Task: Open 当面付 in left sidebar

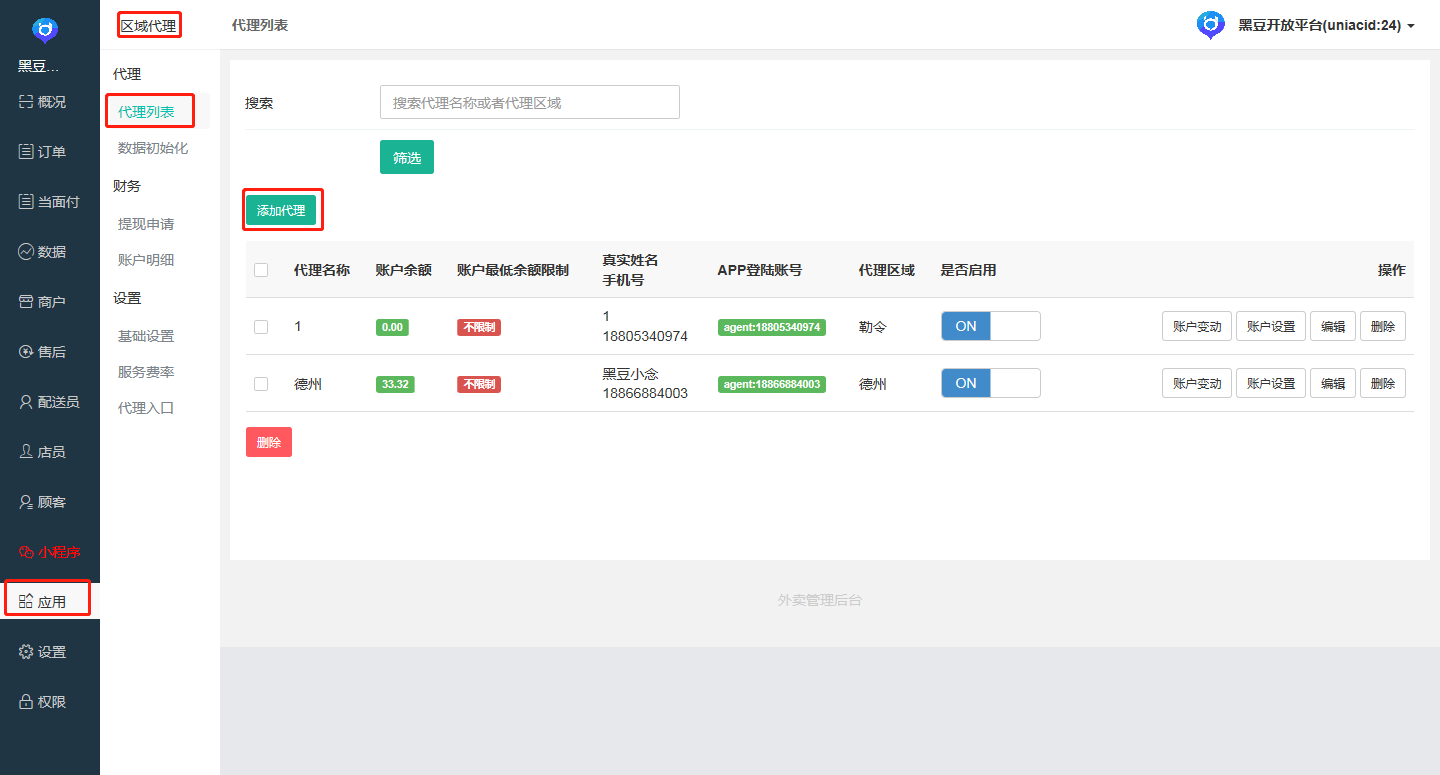Action: coord(49,202)
